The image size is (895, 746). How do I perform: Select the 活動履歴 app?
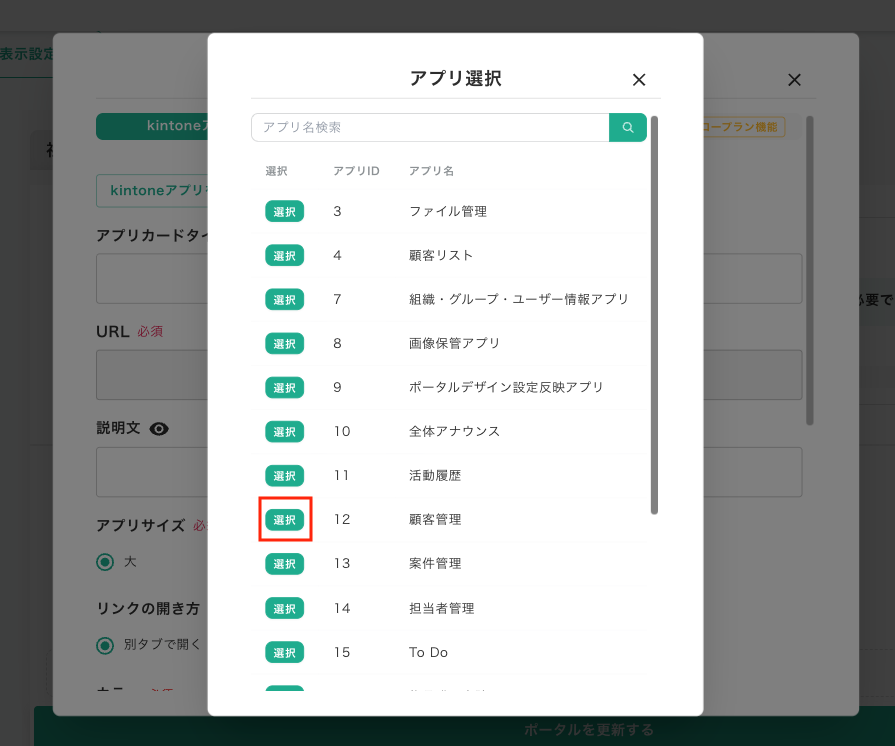[284, 475]
